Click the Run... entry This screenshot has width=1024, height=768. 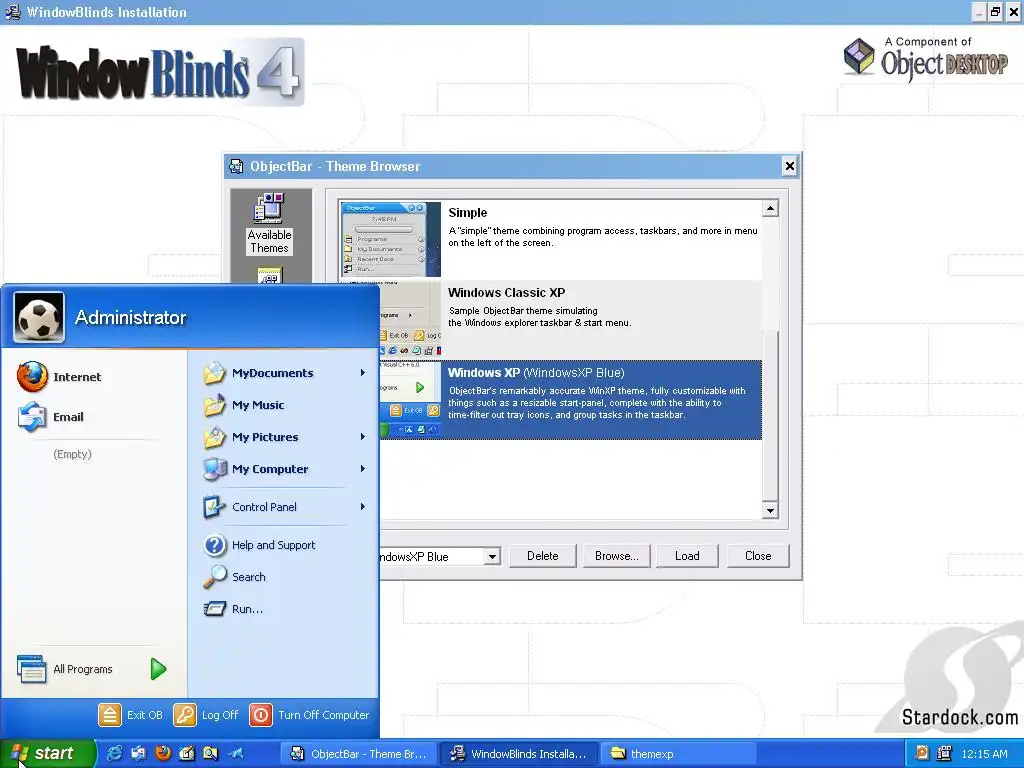point(233,609)
